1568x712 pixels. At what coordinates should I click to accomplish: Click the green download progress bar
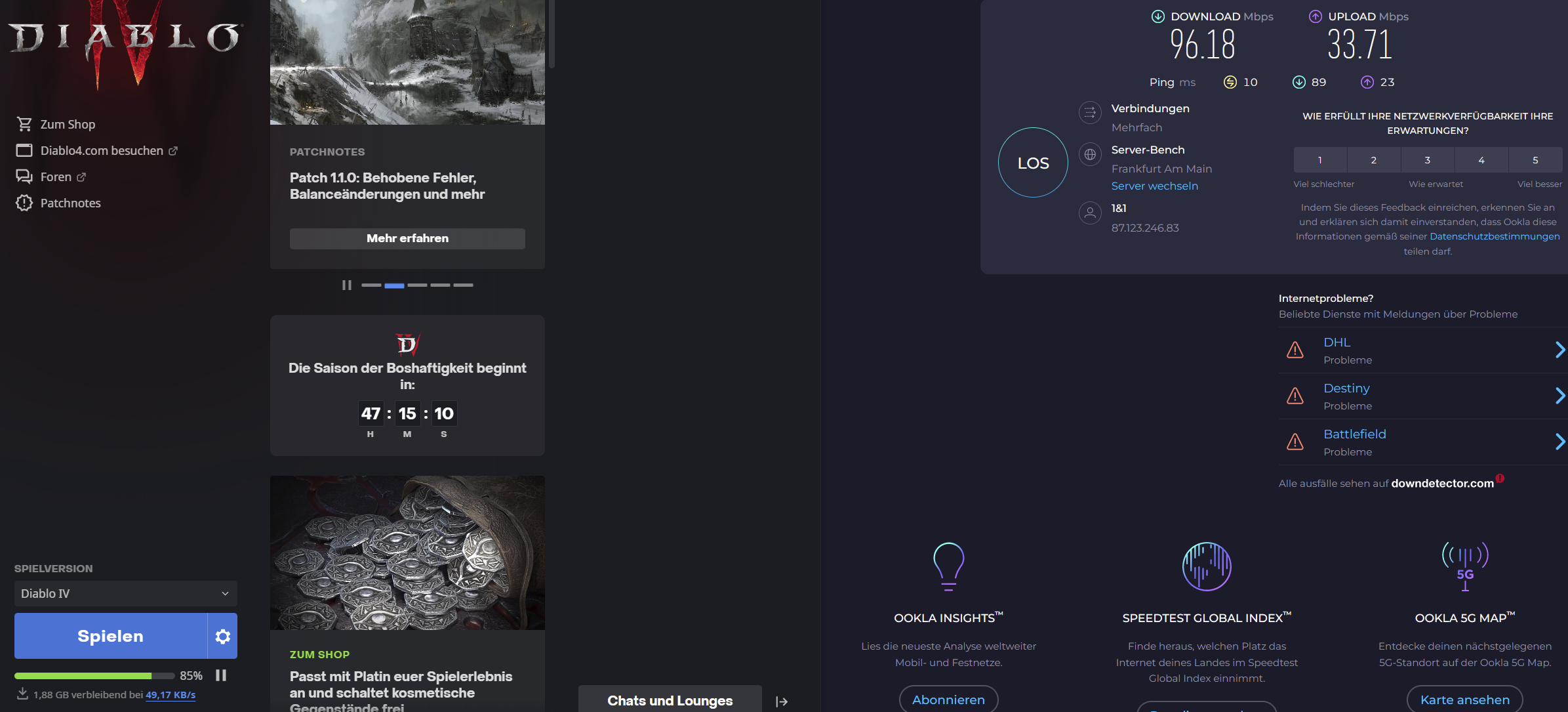tap(83, 675)
